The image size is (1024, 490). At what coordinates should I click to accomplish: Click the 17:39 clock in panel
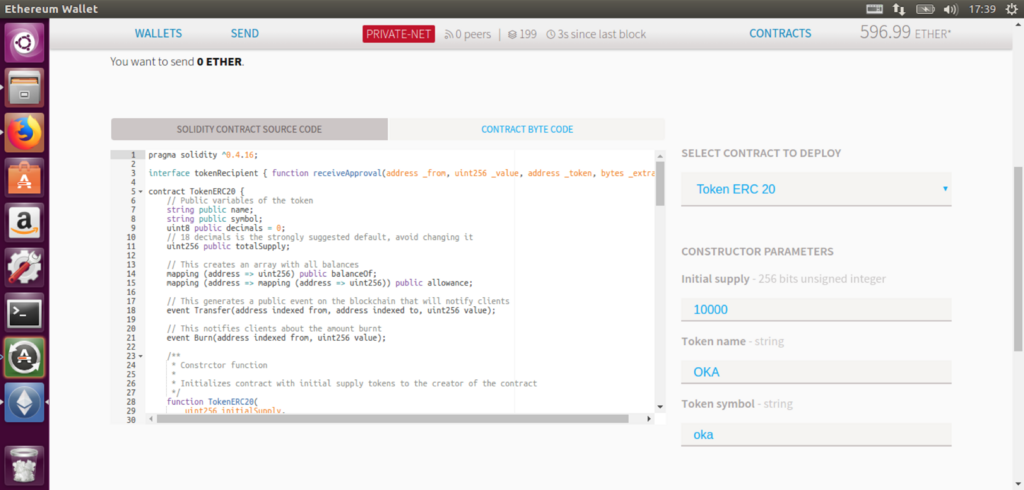pos(982,8)
